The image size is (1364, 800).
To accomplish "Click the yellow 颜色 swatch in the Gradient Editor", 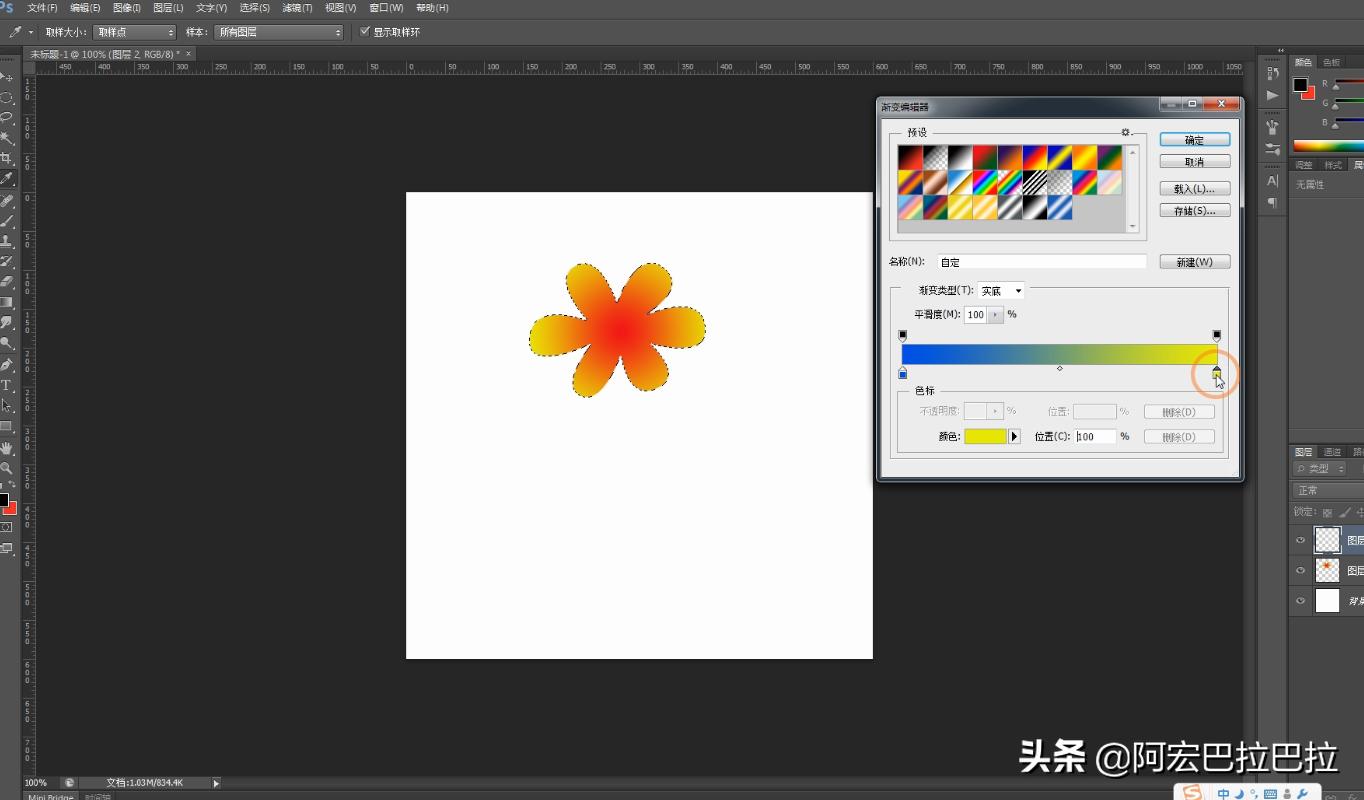I will pos(985,436).
